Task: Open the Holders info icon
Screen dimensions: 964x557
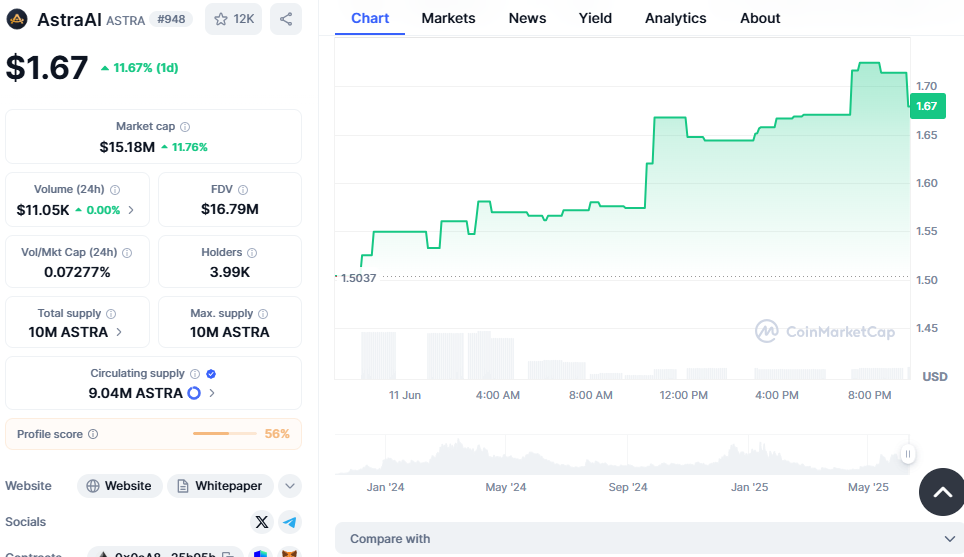Action: click(x=252, y=253)
